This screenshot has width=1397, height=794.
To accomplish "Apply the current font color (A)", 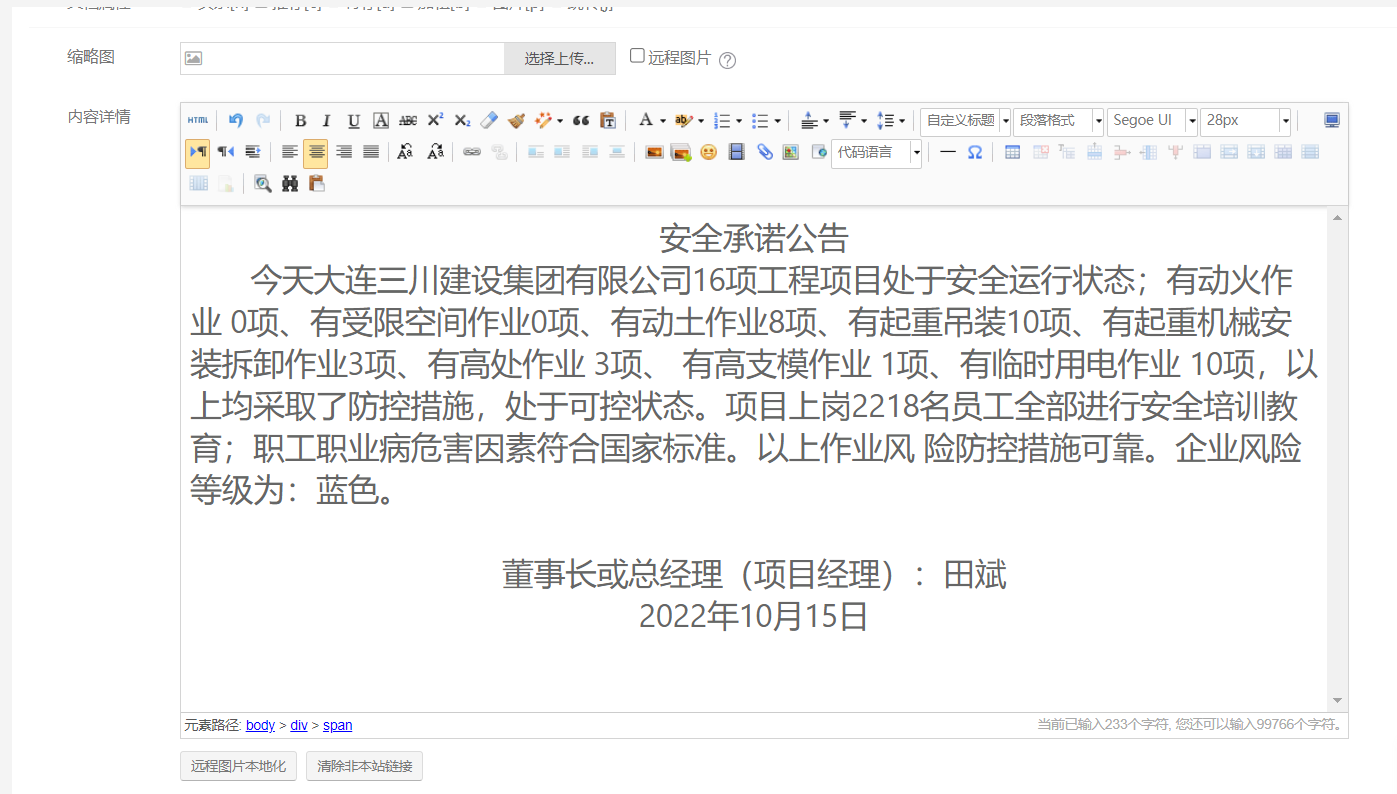I will (646, 120).
